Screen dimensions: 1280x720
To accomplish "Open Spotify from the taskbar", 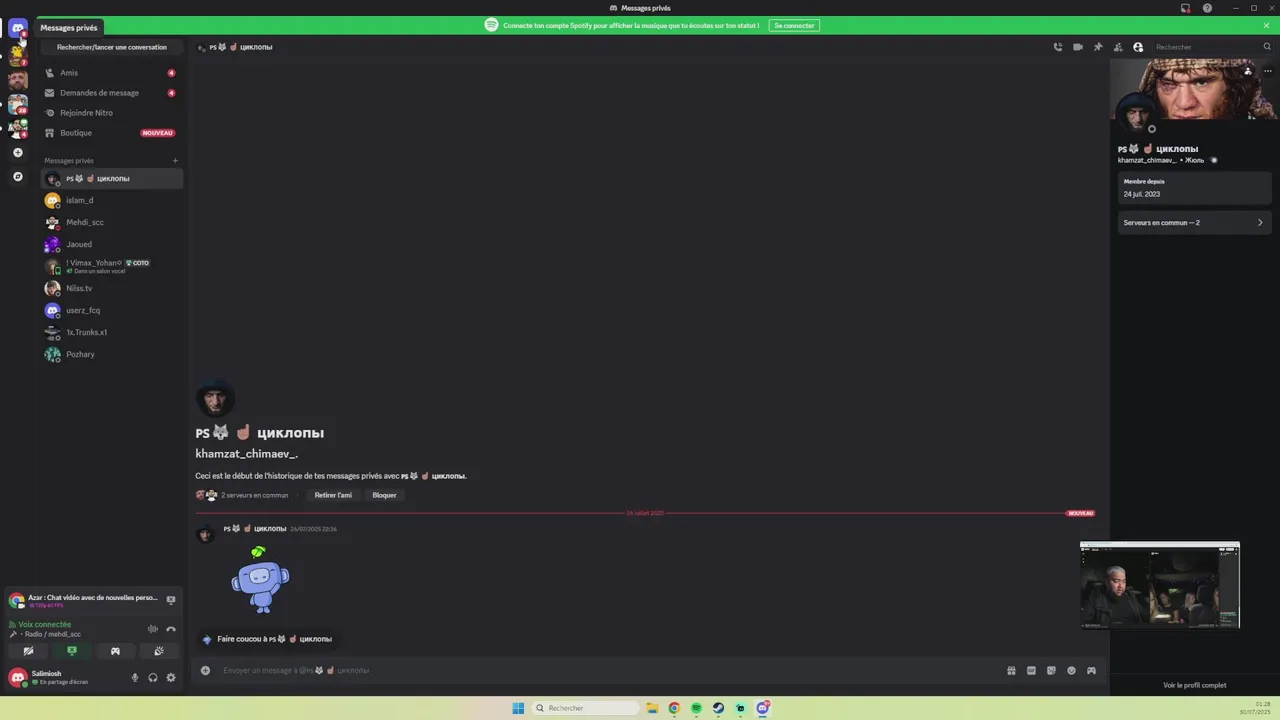I will (x=696, y=708).
